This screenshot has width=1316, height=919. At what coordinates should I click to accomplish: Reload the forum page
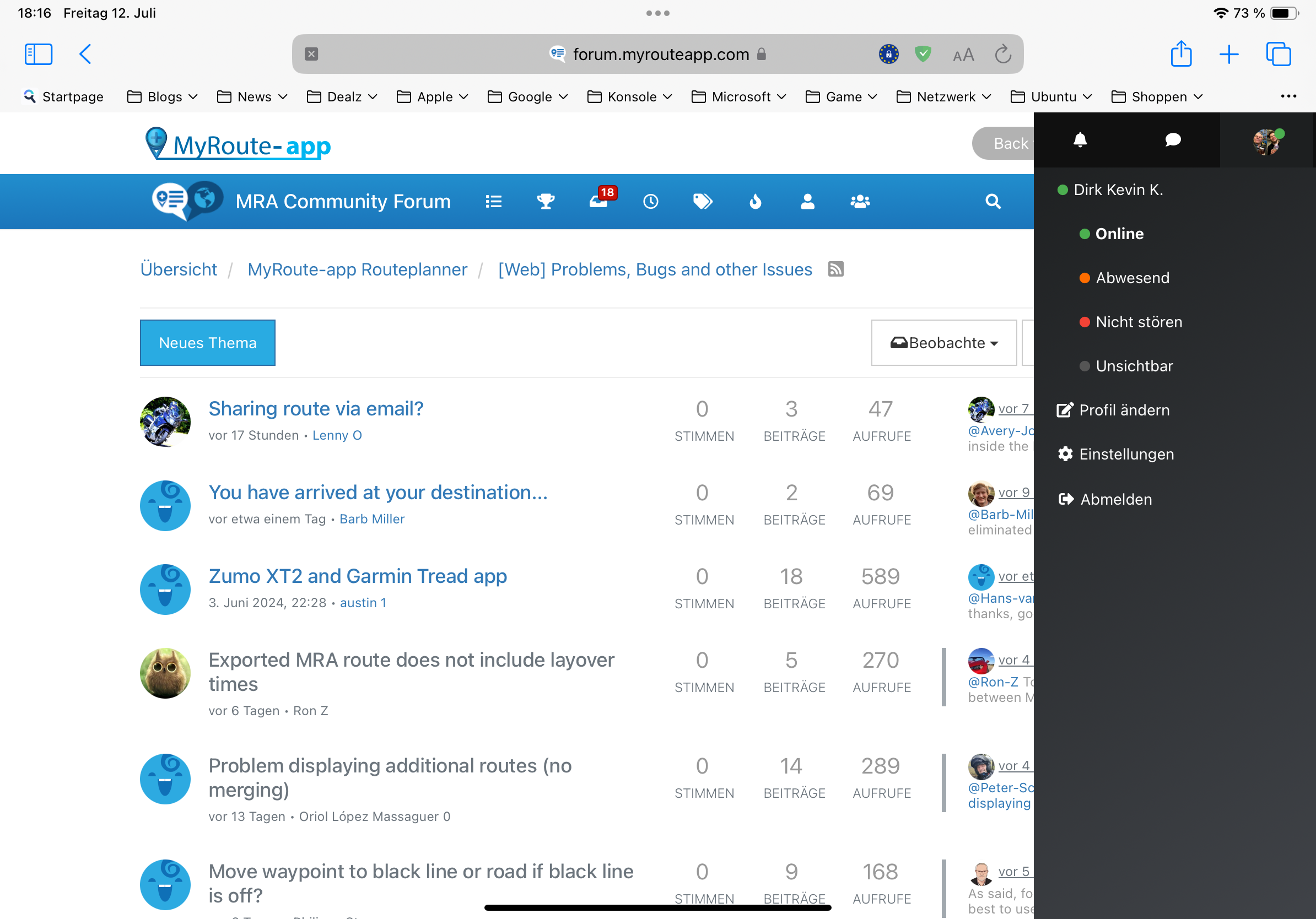[x=1002, y=55]
